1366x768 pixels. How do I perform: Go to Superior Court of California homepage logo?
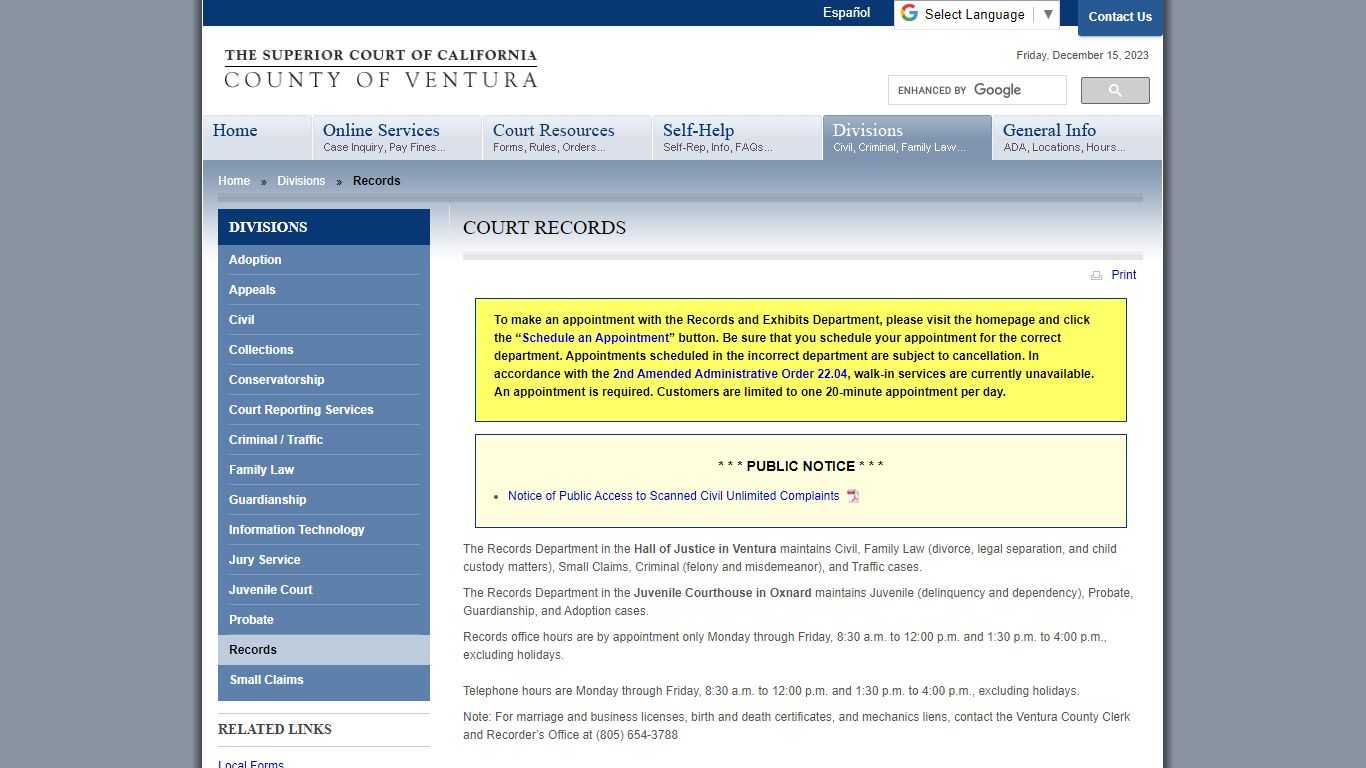[380, 68]
